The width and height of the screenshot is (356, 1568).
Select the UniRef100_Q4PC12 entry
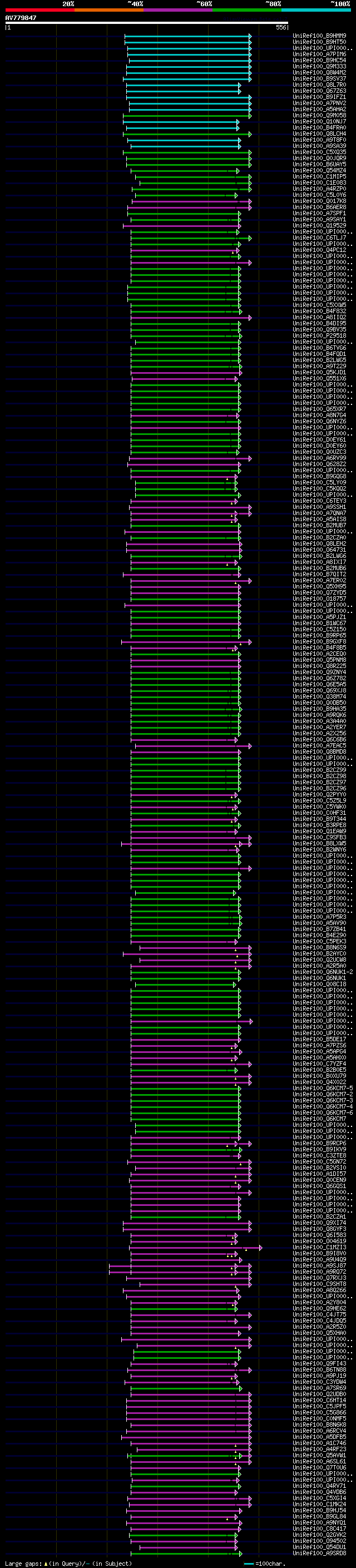[x=319, y=250]
